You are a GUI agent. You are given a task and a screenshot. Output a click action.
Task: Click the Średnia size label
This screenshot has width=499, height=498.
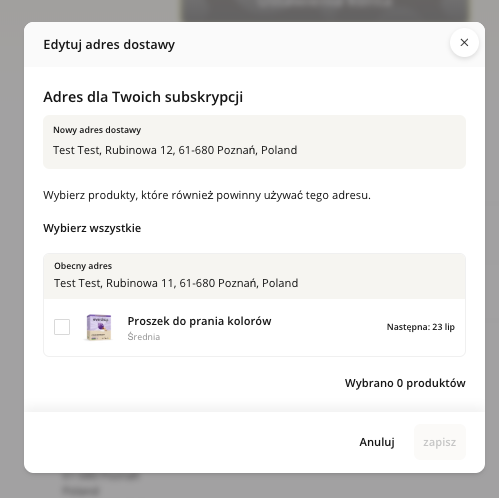(144, 337)
